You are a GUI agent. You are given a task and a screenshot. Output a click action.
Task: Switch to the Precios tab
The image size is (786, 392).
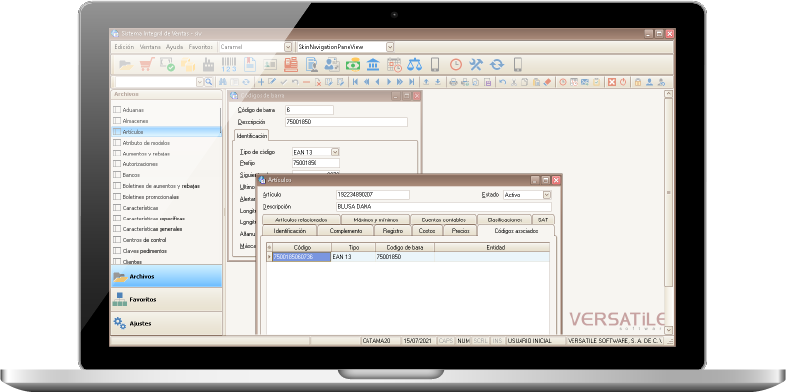(460, 231)
